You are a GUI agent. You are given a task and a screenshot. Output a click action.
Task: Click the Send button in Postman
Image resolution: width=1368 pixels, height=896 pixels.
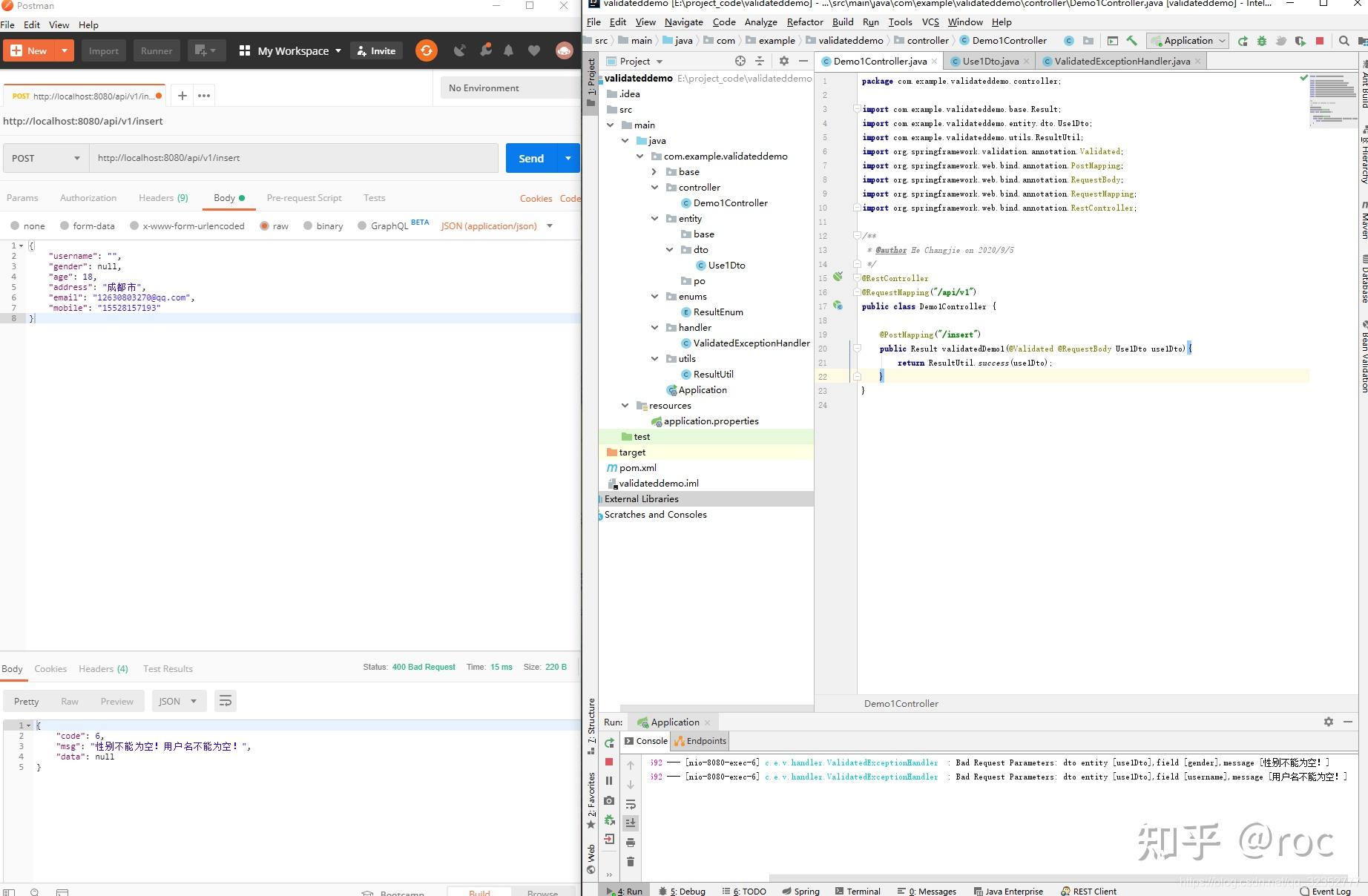click(530, 158)
